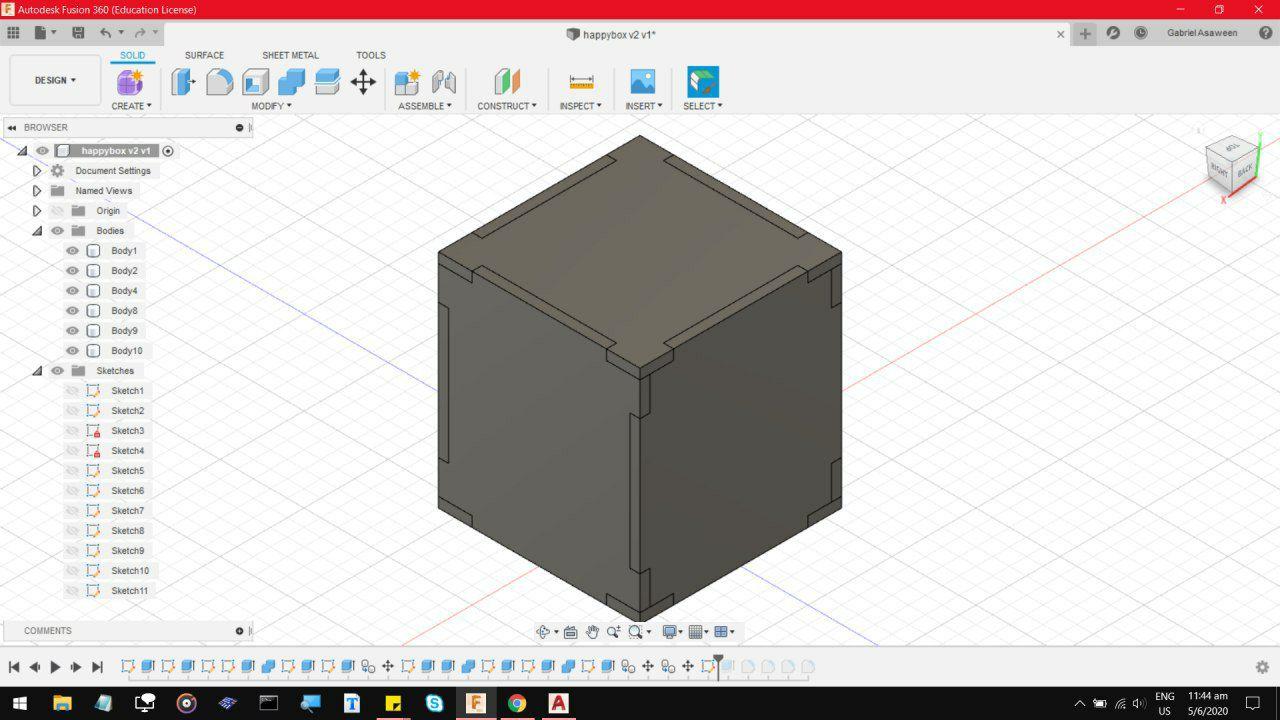Select the happybox v2 v1* document tab
Screen dimensions: 1280x720
[611, 34]
